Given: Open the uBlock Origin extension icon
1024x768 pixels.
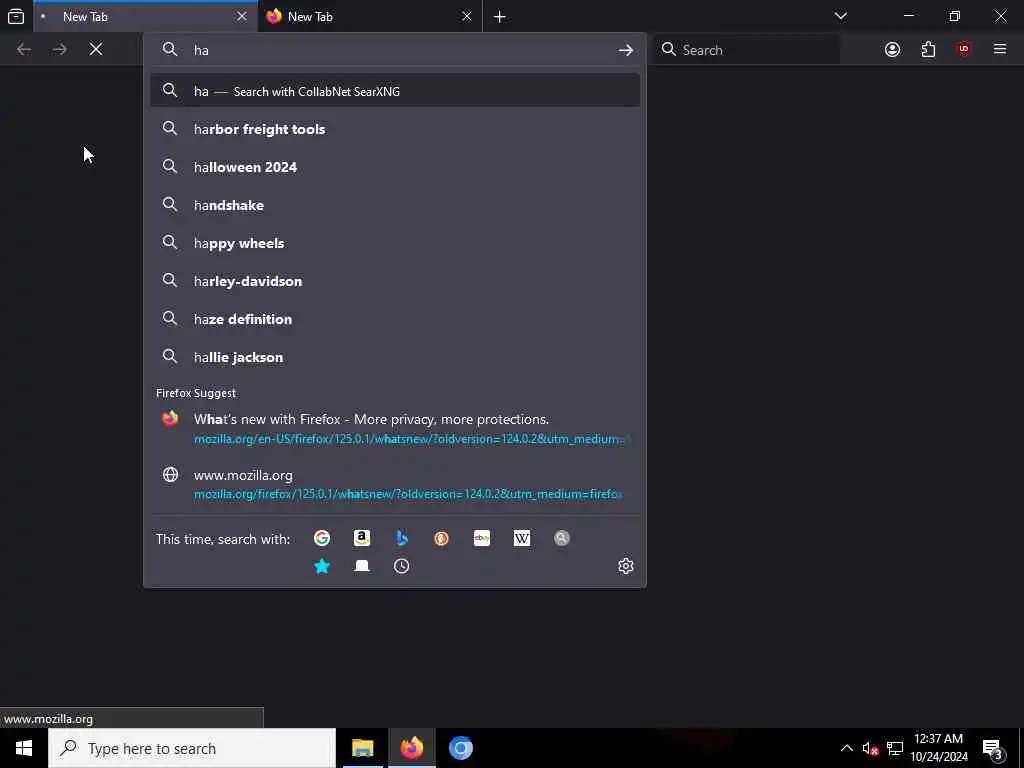Looking at the screenshot, I should tap(964, 50).
